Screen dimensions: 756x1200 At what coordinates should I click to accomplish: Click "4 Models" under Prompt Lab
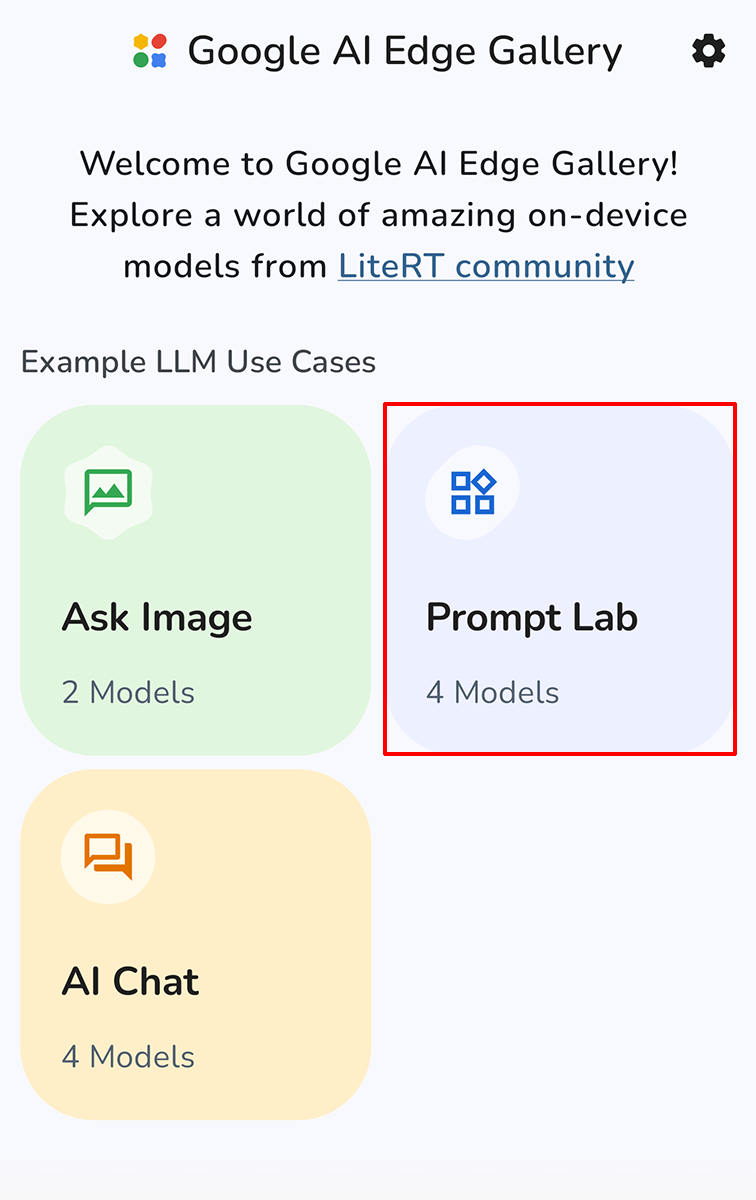(x=493, y=692)
